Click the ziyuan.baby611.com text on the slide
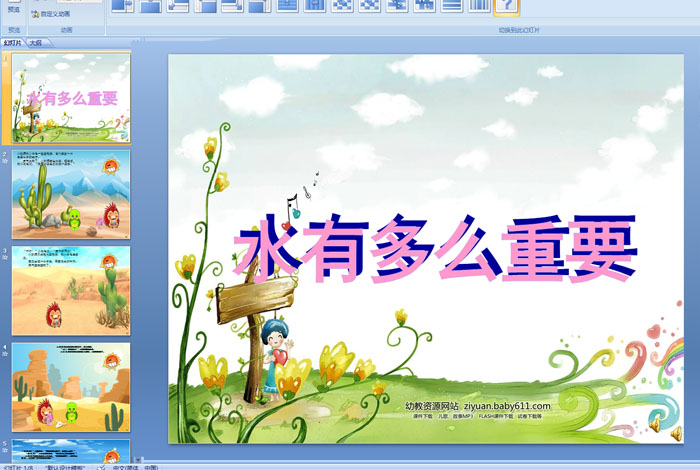The width and height of the screenshot is (700, 470). (507, 406)
